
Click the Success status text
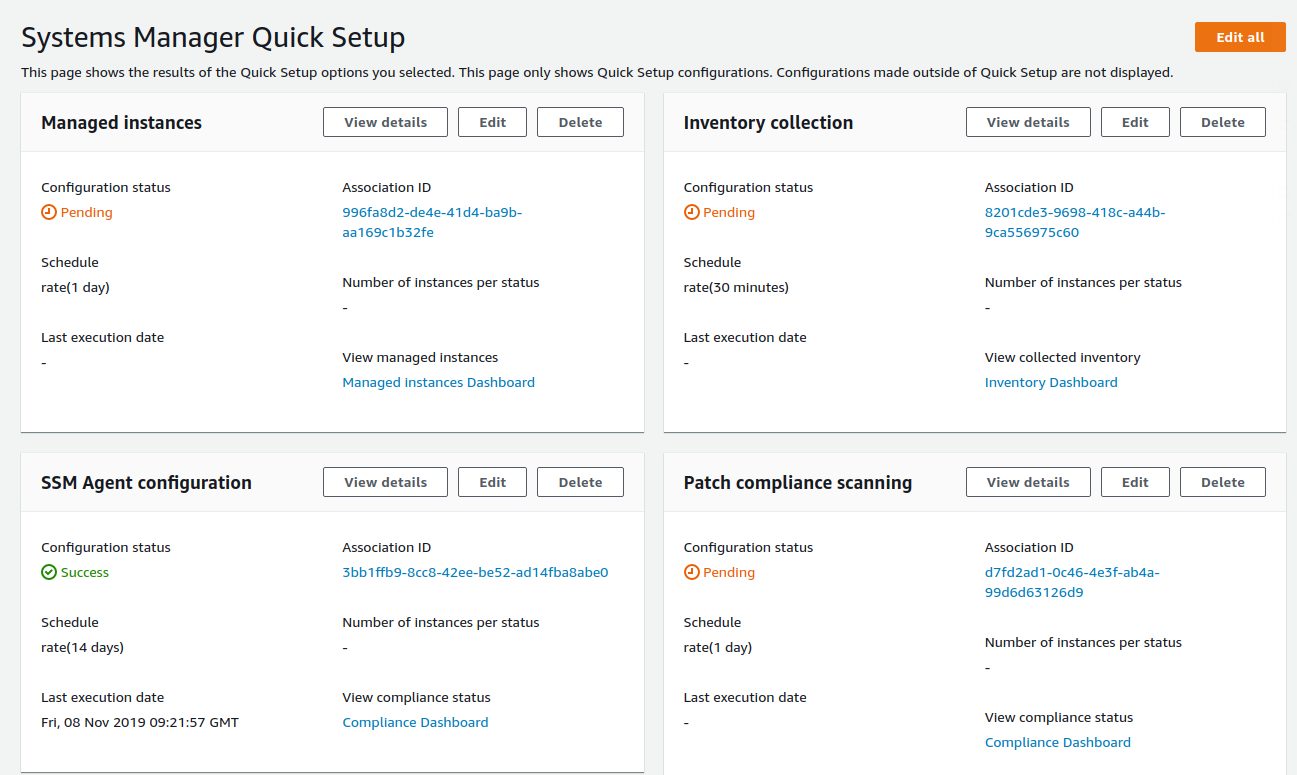(x=85, y=572)
